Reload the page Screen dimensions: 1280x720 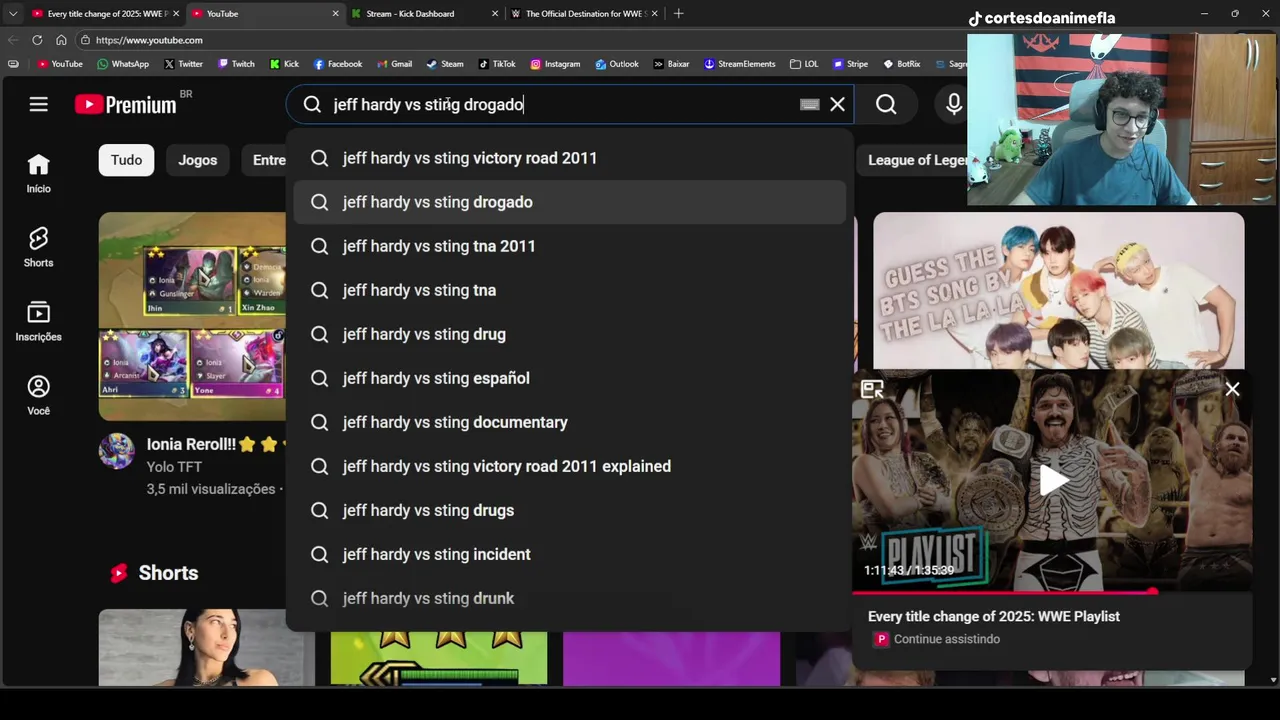[x=37, y=40]
